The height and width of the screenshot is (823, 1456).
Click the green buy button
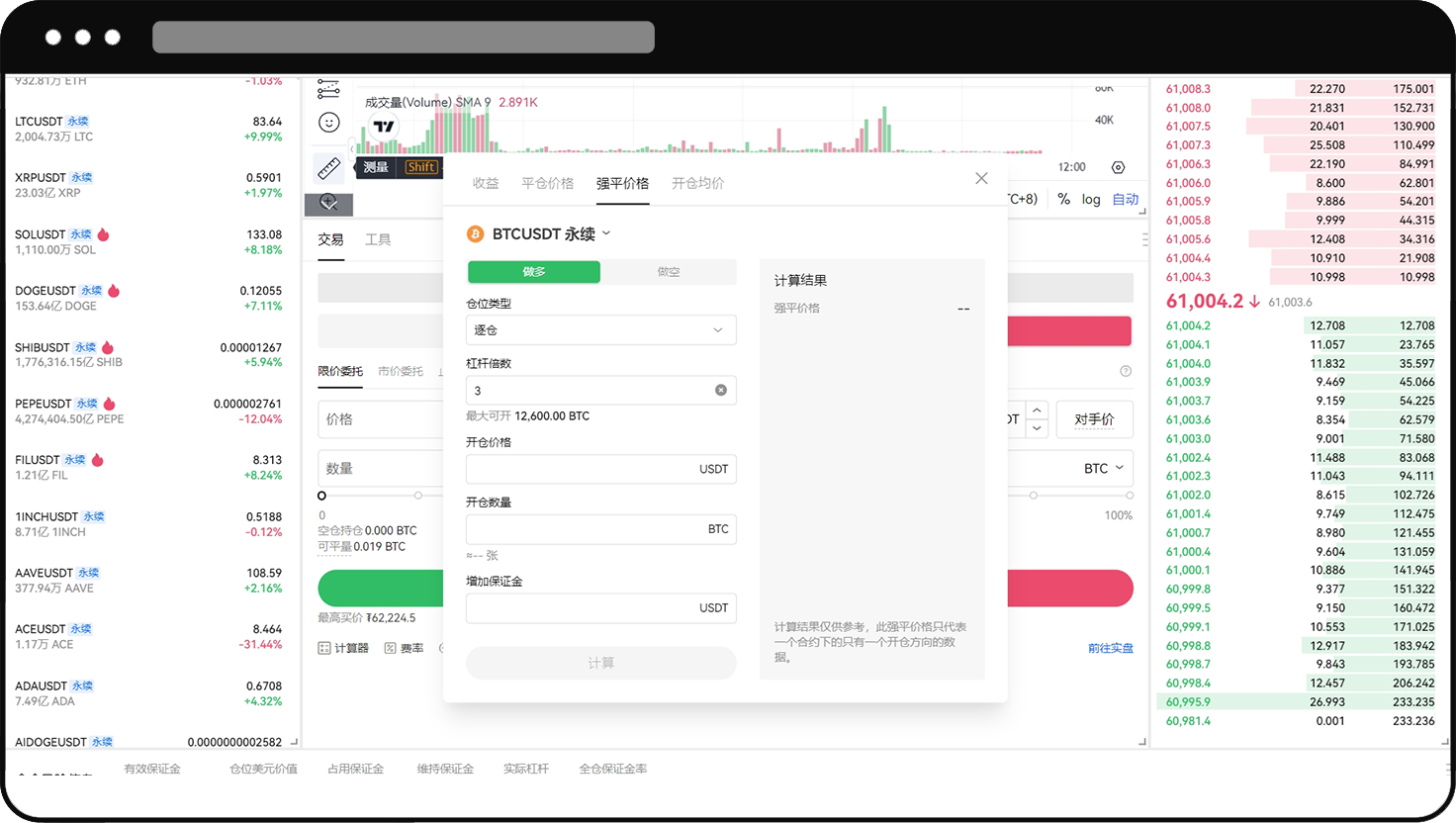tap(381, 588)
